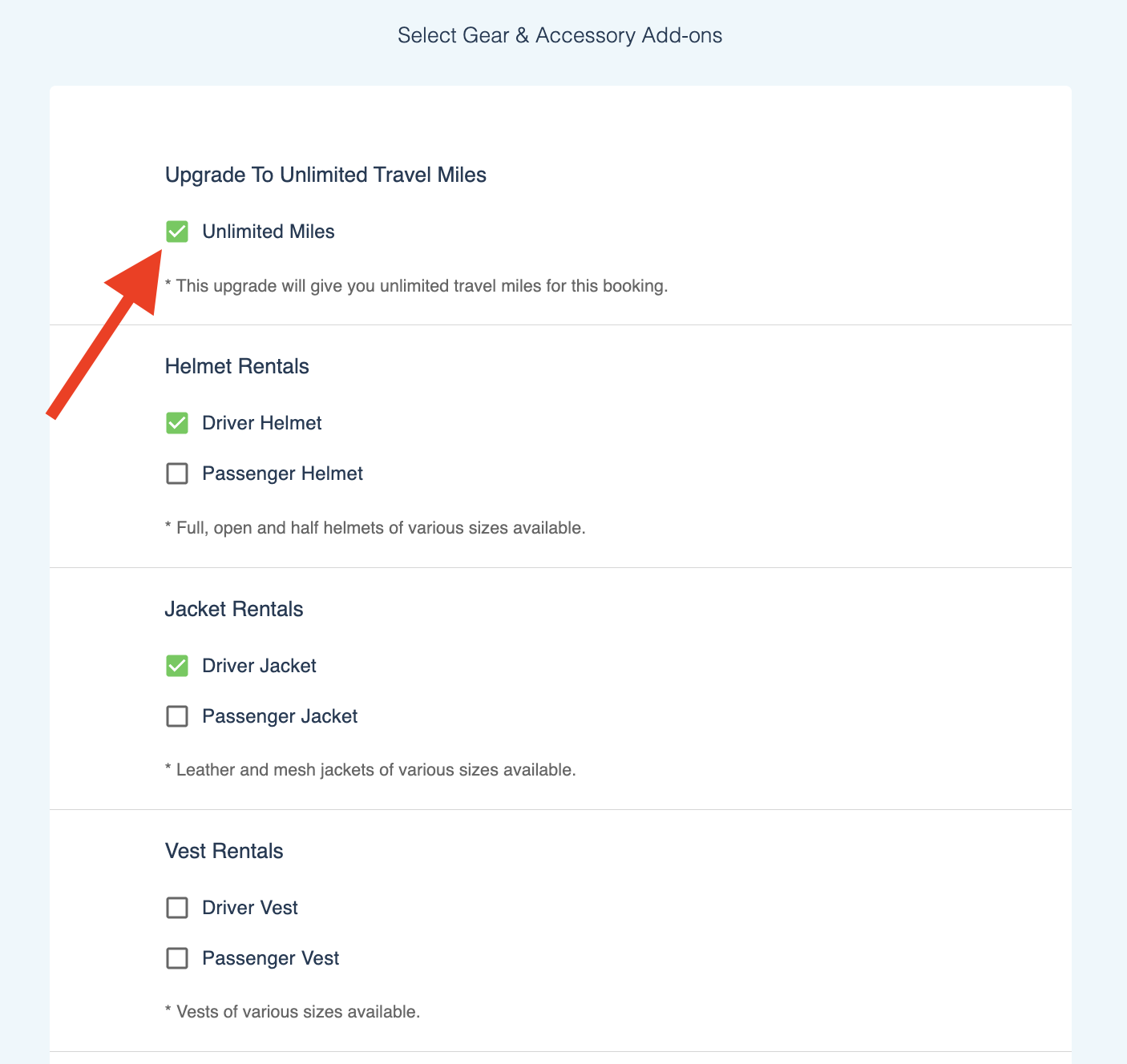Click the leather and mesh jackets note
1127x1064 pixels.
pos(370,770)
